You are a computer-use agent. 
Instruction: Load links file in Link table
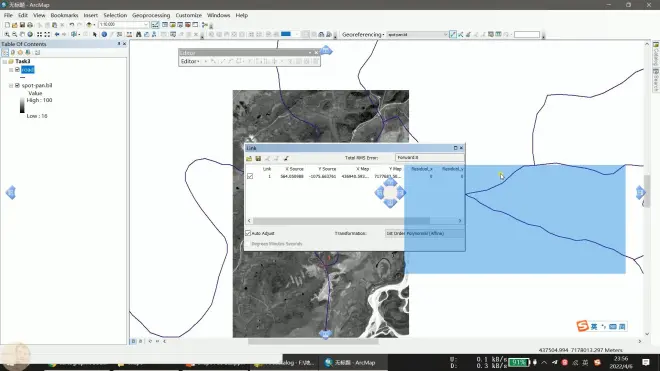point(249,158)
